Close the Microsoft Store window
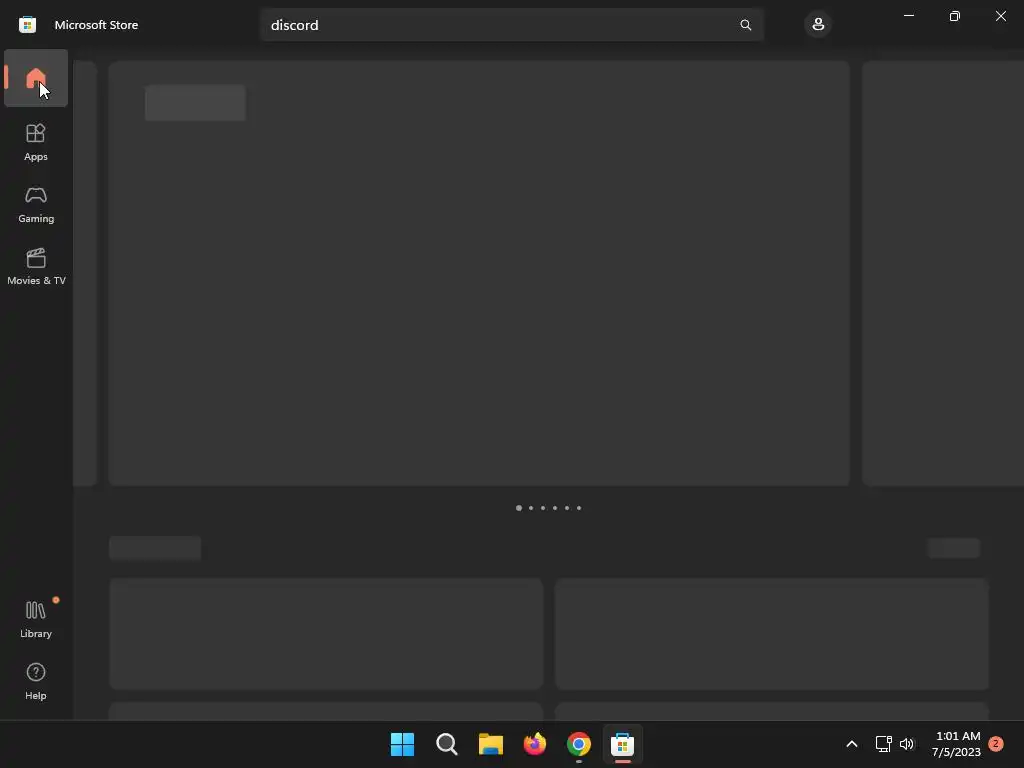 [x=1000, y=16]
